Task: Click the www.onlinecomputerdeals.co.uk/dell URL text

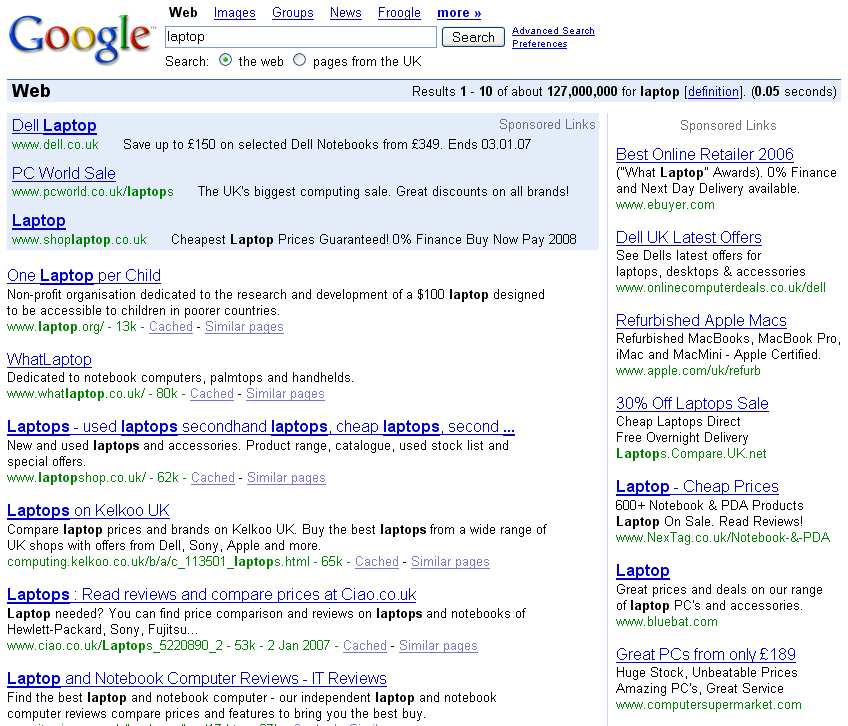Action: point(721,288)
